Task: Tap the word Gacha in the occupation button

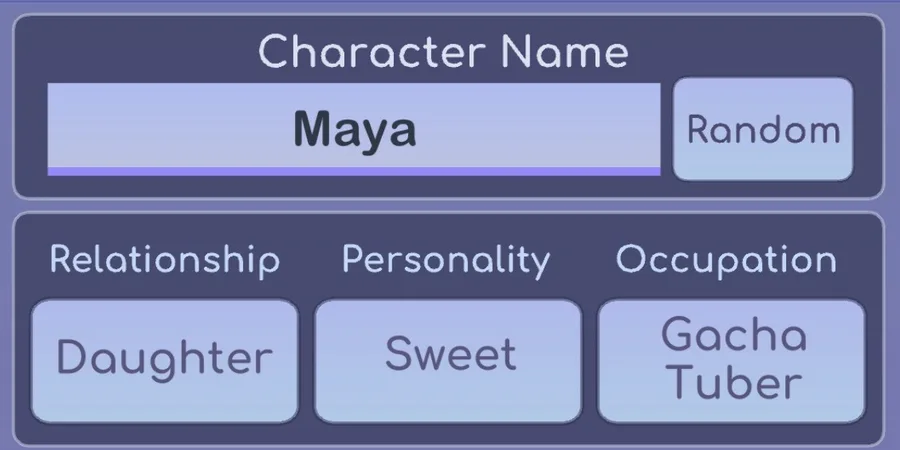Action: pos(734,335)
